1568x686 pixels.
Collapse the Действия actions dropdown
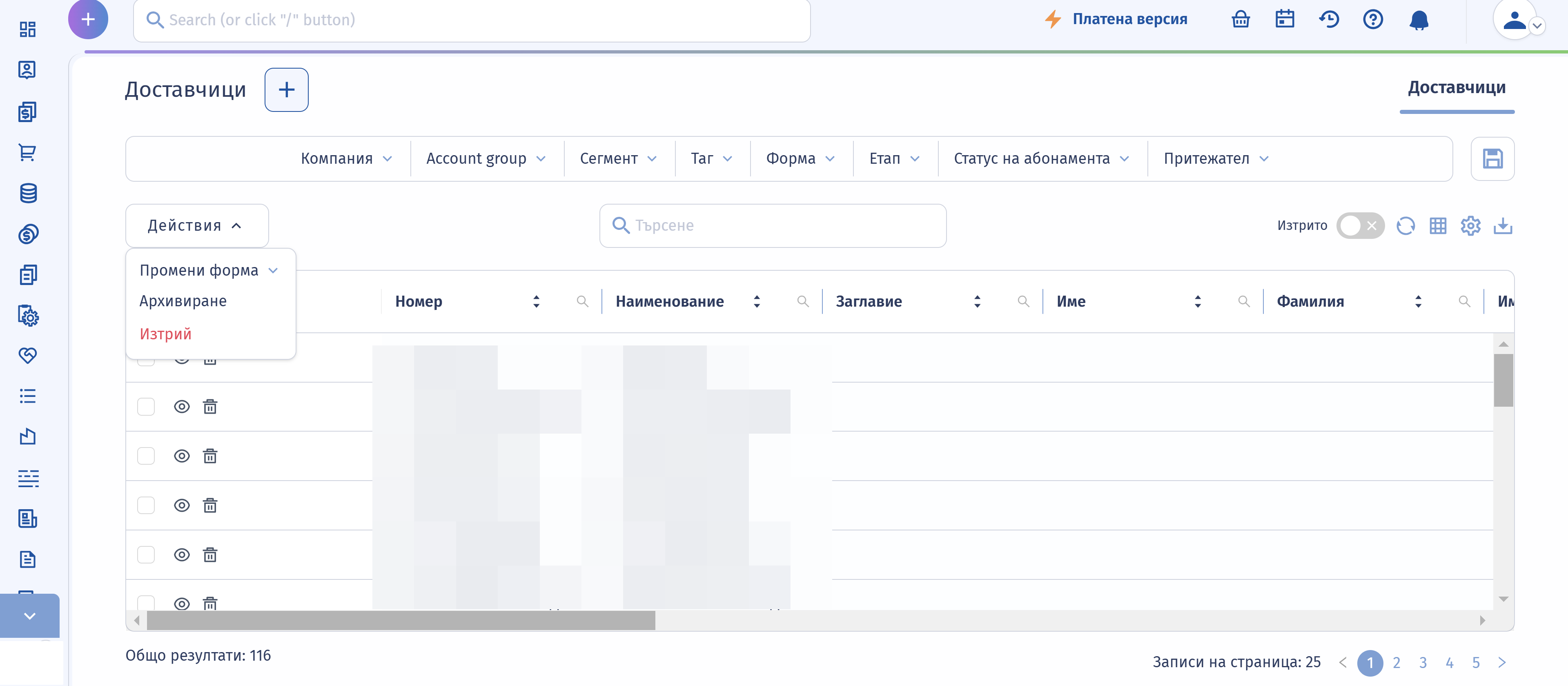[196, 226]
